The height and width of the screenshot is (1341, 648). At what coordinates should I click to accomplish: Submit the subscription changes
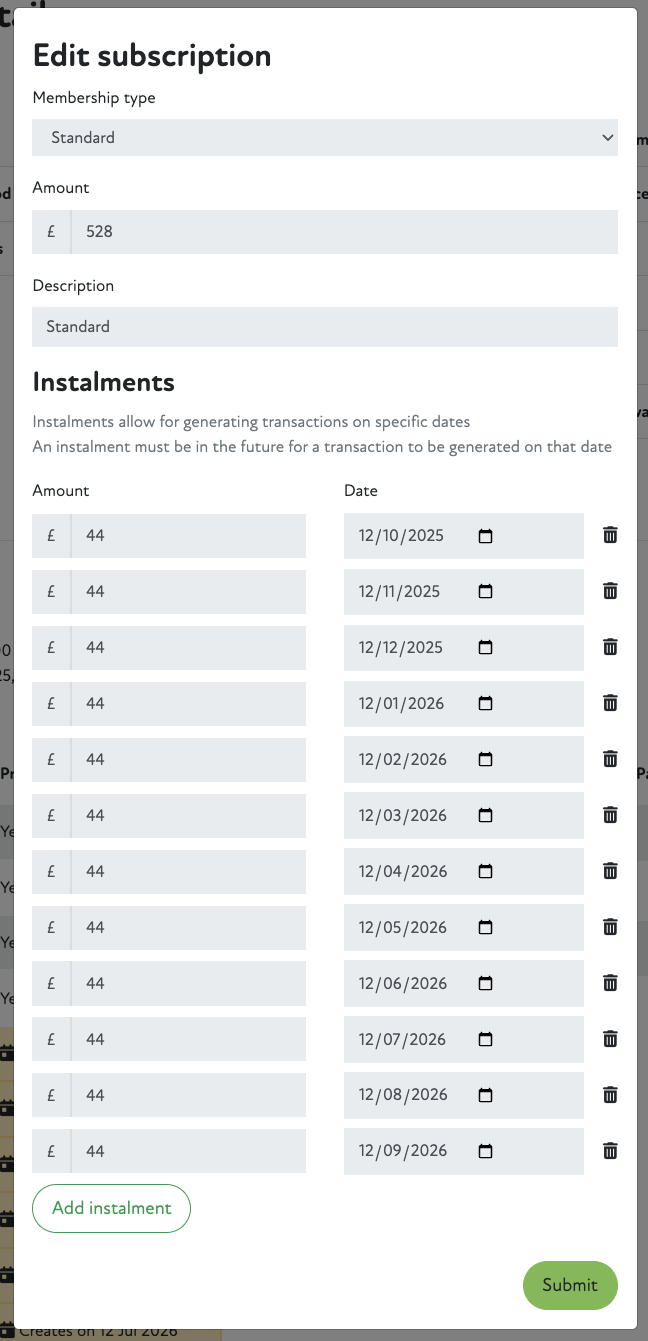(x=570, y=1285)
